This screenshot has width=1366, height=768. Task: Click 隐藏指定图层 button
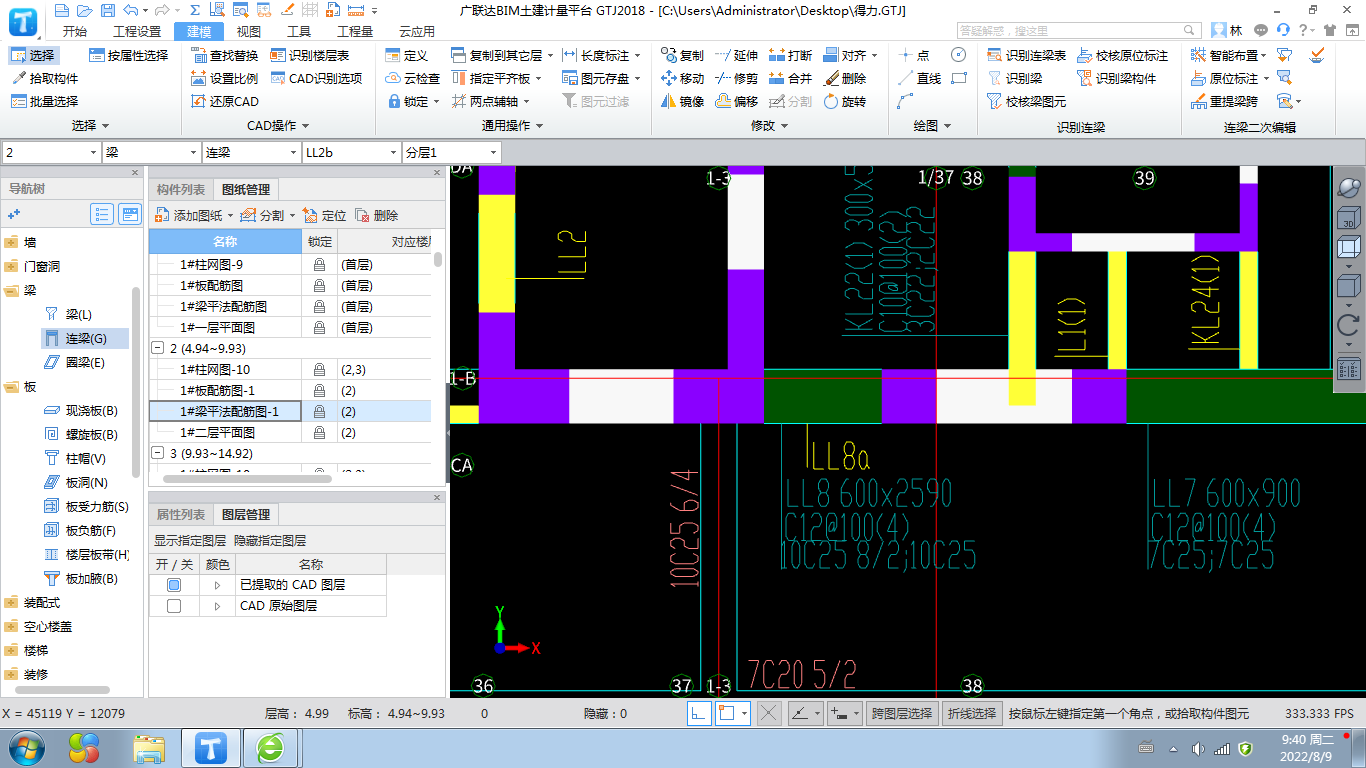click(x=270, y=540)
